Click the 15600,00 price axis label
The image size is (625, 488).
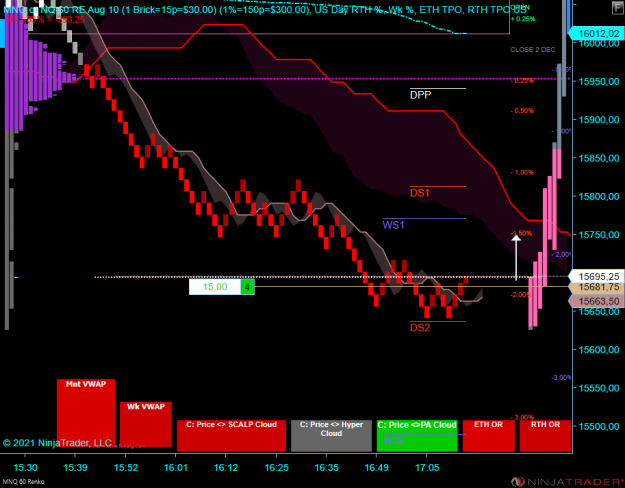click(599, 350)
